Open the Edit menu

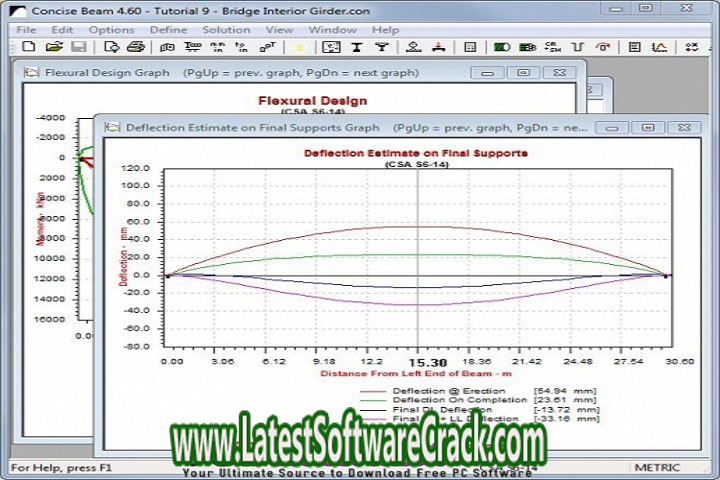pyautogui.click(x=62, y=30)
